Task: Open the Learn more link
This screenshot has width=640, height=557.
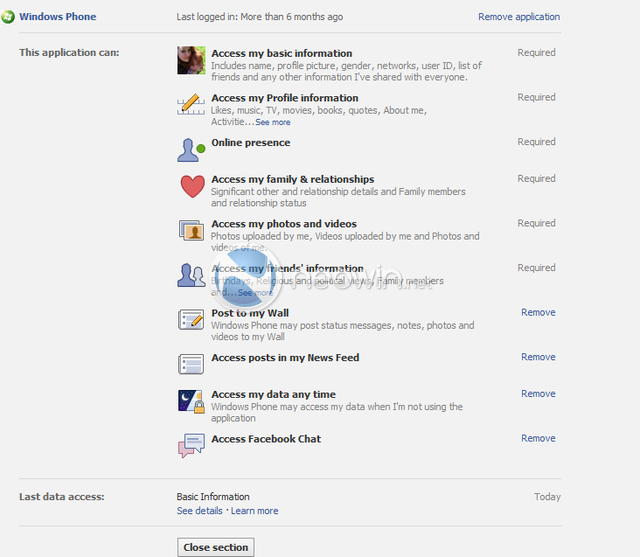Action: click(254, 511)
